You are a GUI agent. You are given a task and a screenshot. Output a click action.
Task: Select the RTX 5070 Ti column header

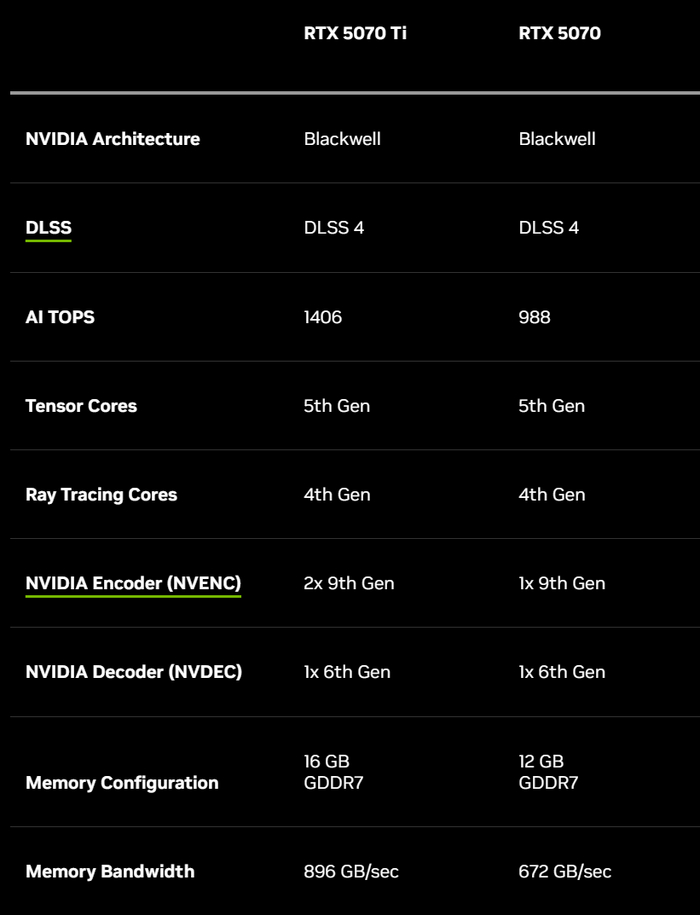coord(355,34)
